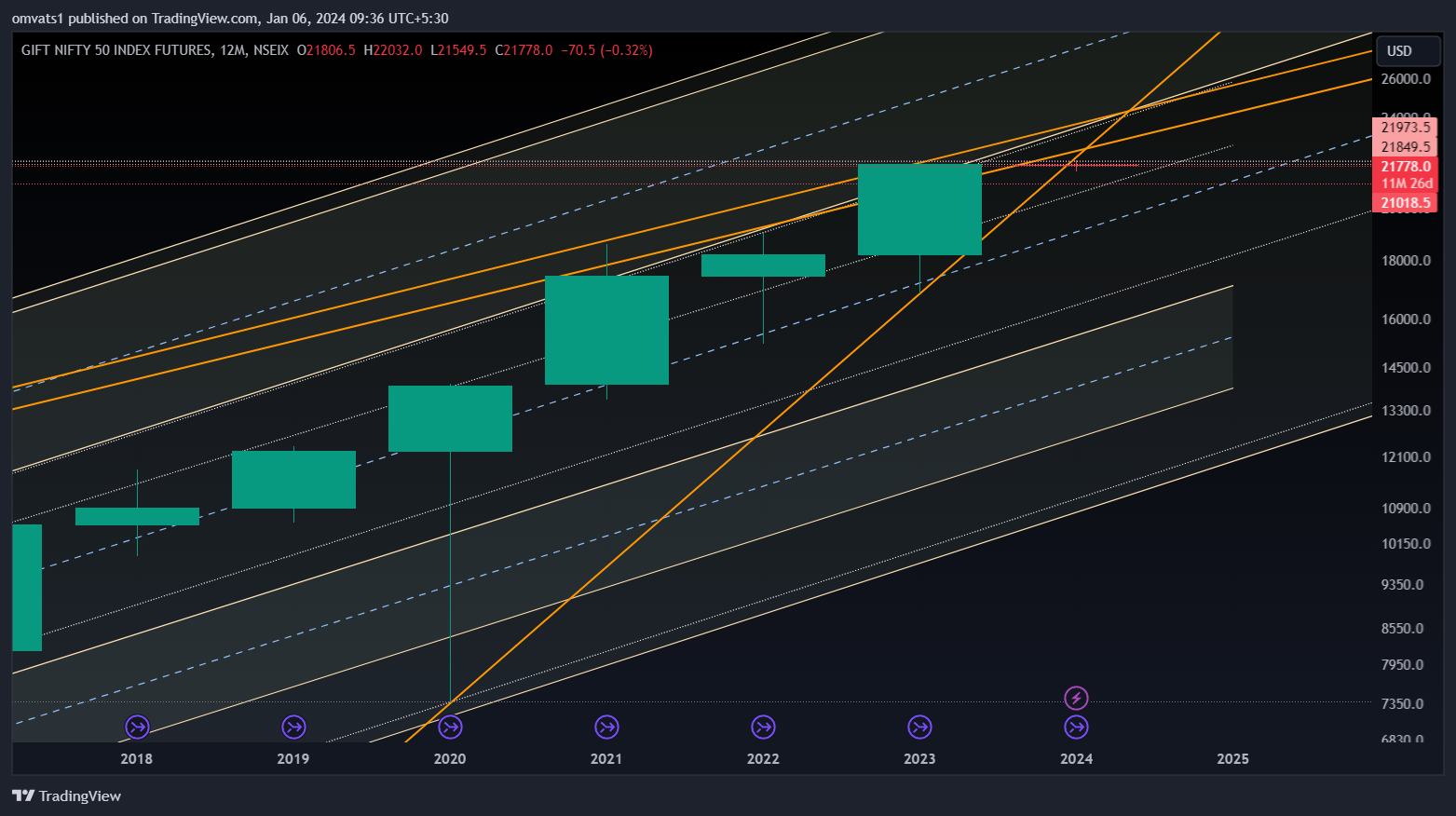Click the 7950.0 price axis value
The height and width of the screenshot is (816, 1456).
pyautogui.click(x=1402, y=664)
